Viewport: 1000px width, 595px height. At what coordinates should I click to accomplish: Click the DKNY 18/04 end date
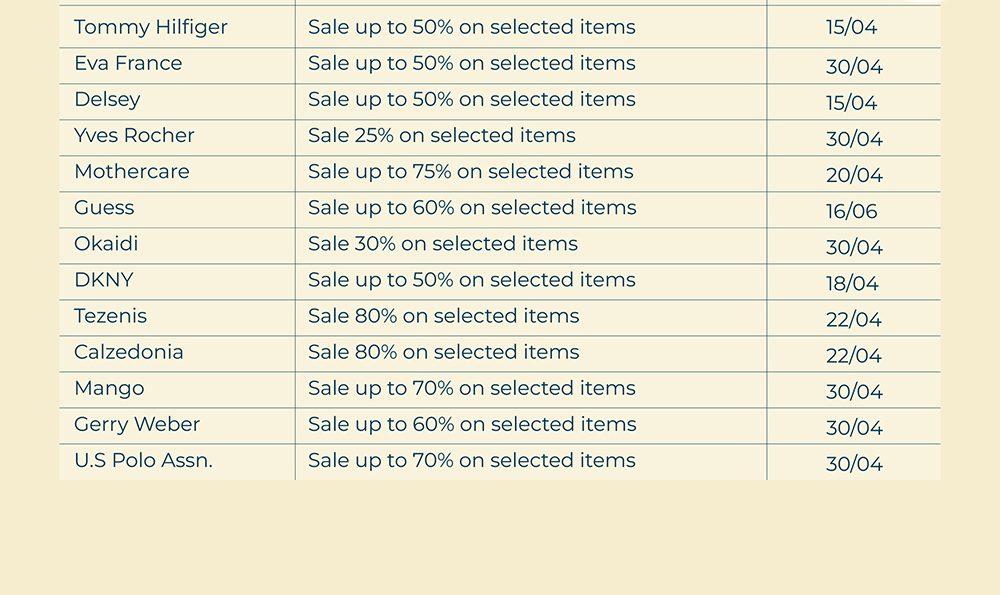(x=852, y=283)
